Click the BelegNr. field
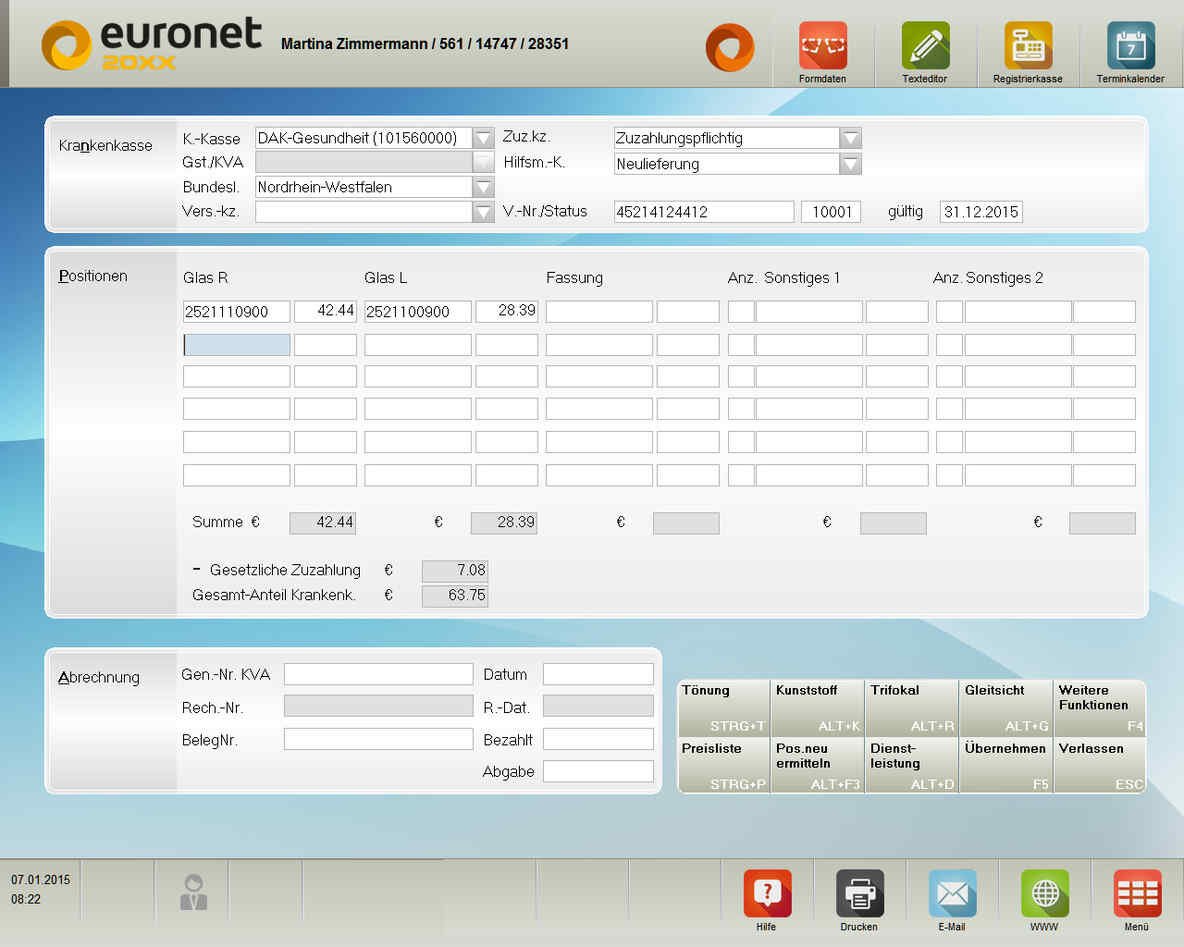This screenshot has width=1184, height=947. (378, 739)
